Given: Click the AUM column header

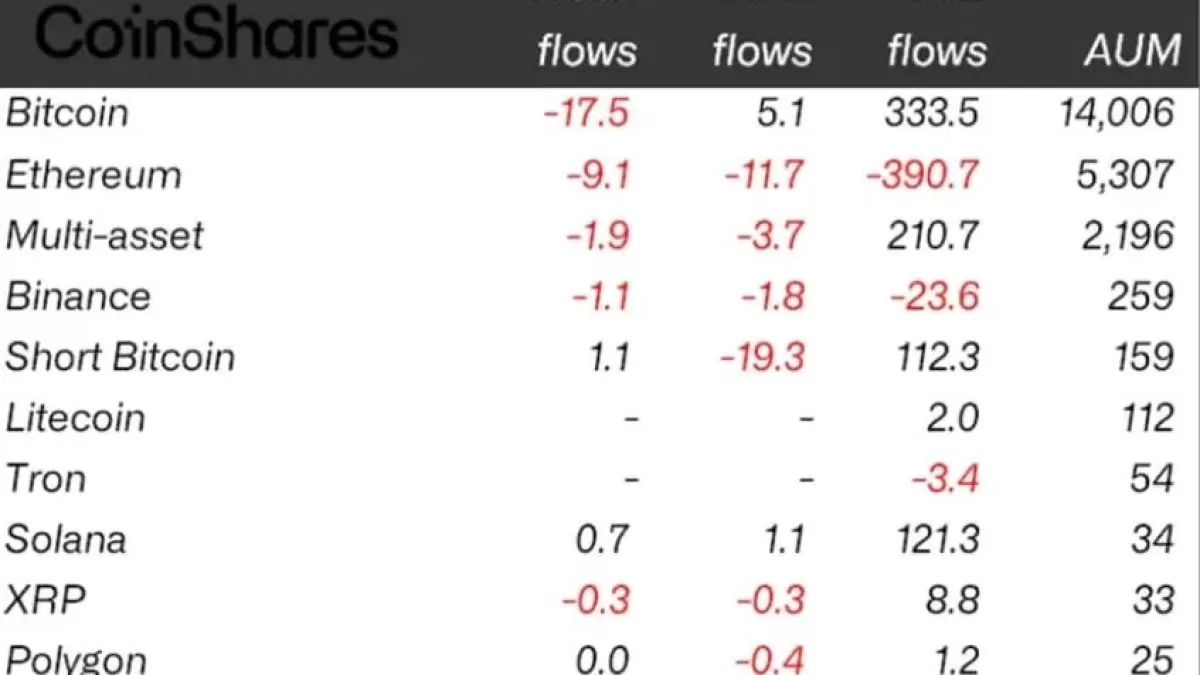Looking at the screenshot, I should 1131,51.
